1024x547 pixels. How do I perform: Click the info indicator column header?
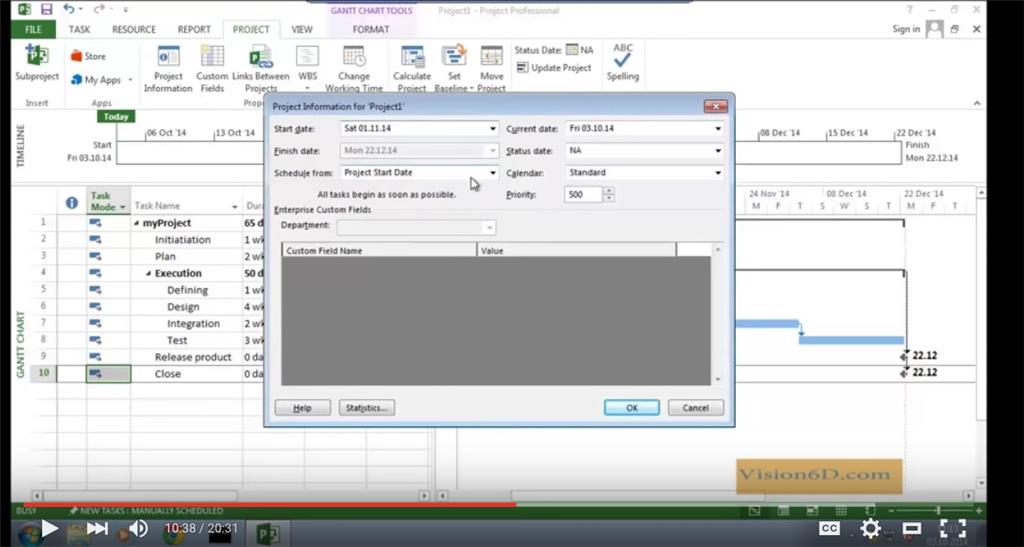click(x=72, y=203)
